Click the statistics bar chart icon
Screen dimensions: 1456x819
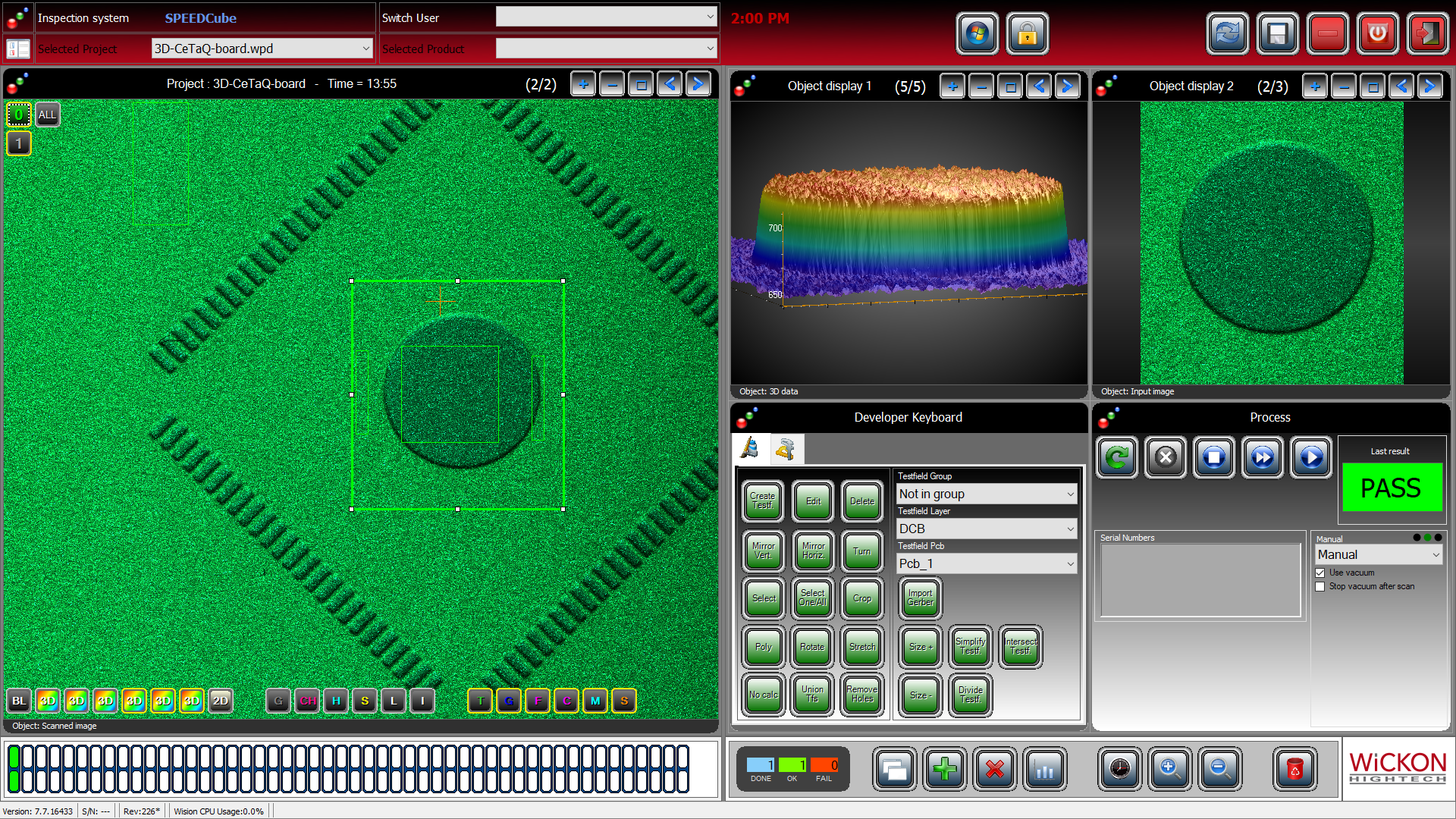click(1044, 770)
